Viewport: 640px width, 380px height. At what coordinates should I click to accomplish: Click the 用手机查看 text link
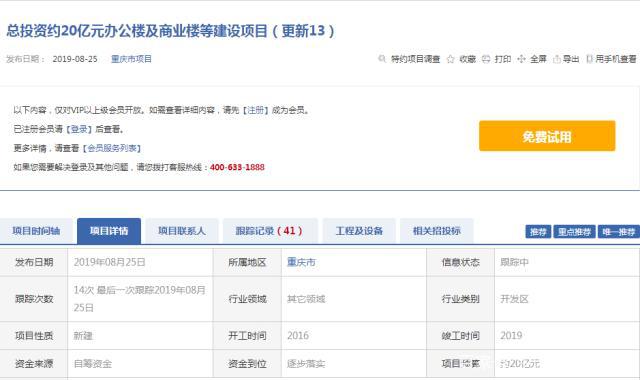click(616, 59)
